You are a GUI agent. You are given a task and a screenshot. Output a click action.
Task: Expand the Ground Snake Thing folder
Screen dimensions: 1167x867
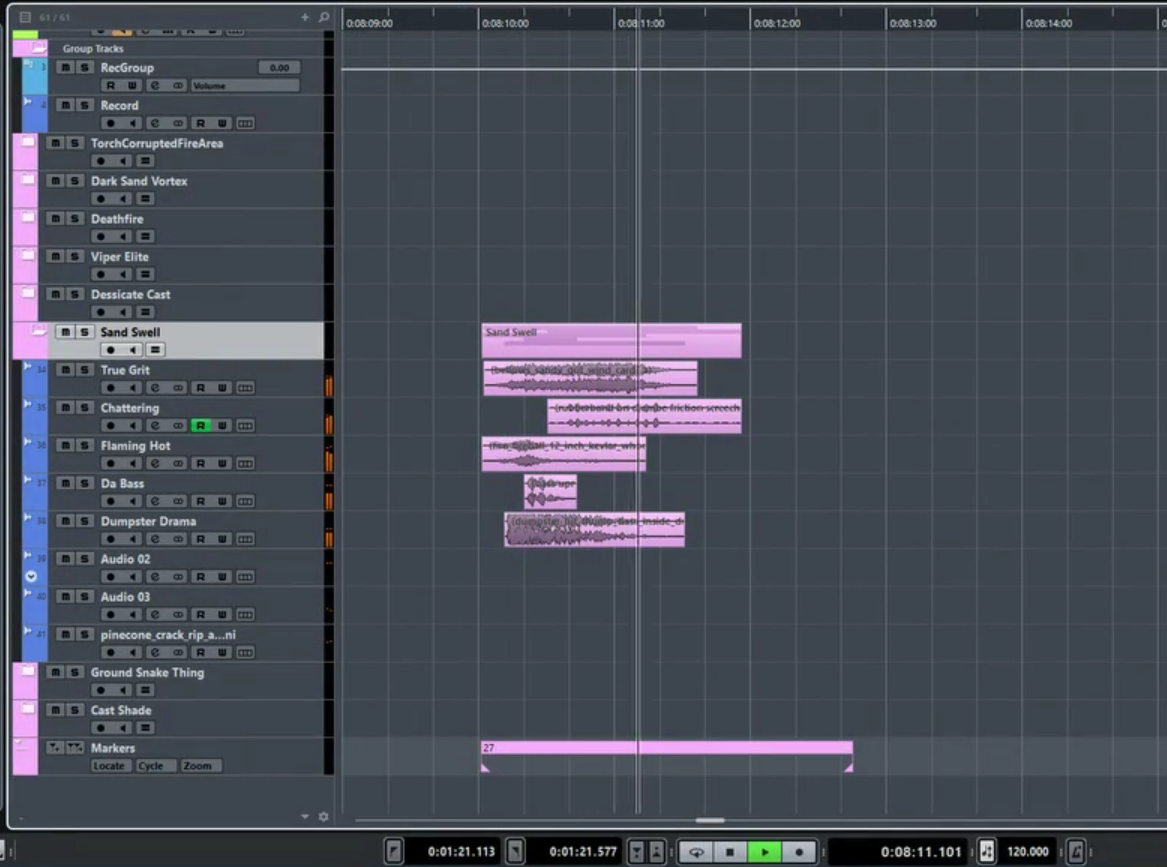(28, 671)
